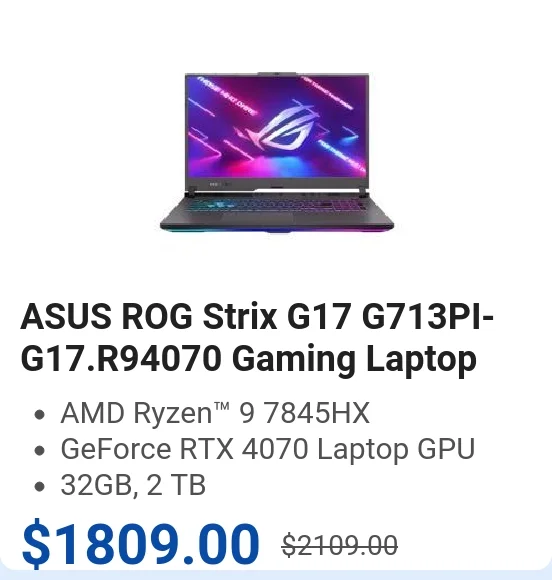Click the RGB light bar under the laptop

pyautogui.click(x=277, y=230)
